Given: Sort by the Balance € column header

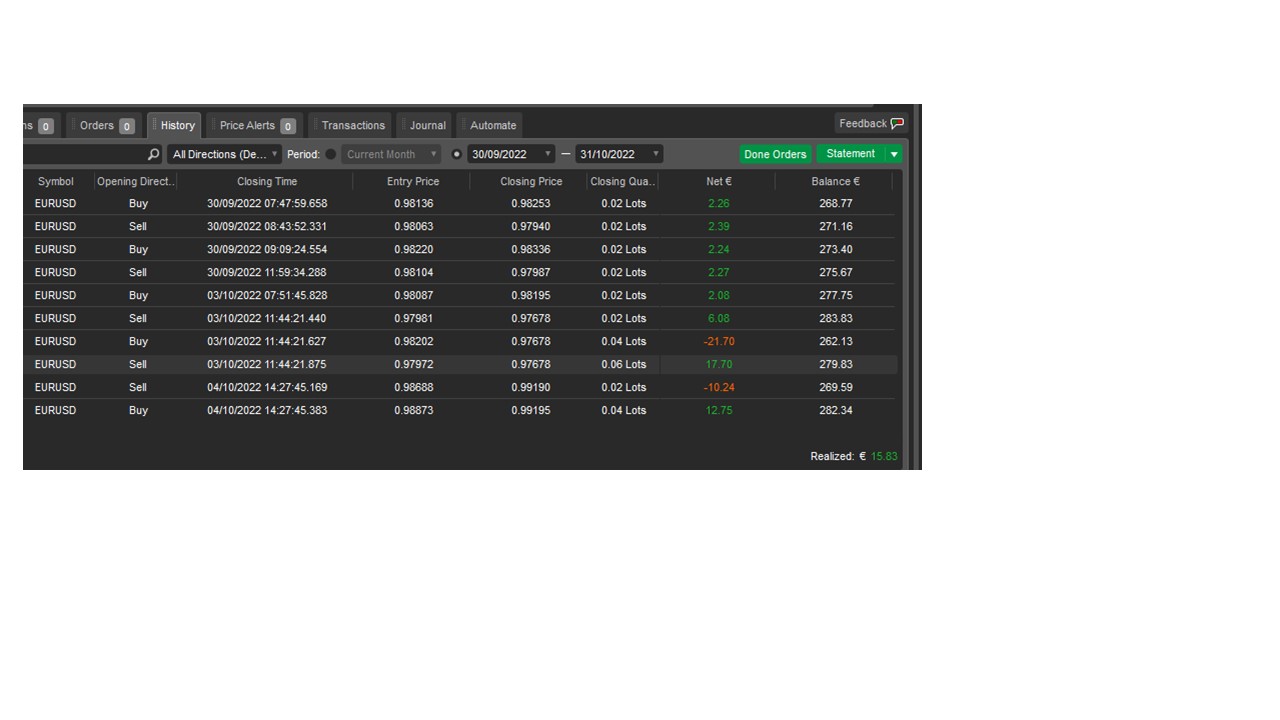Looking at the screenshot, I should (x=835, y=181).
